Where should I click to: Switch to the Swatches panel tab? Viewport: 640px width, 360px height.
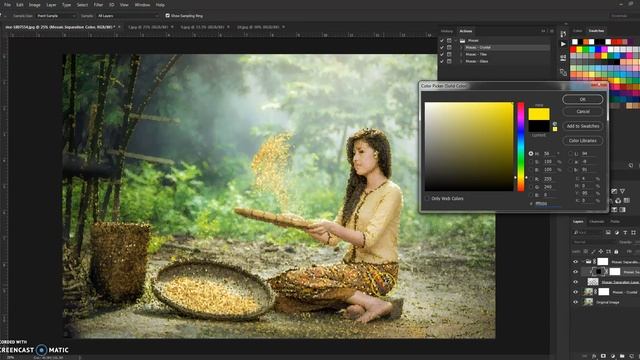[596, 31]
